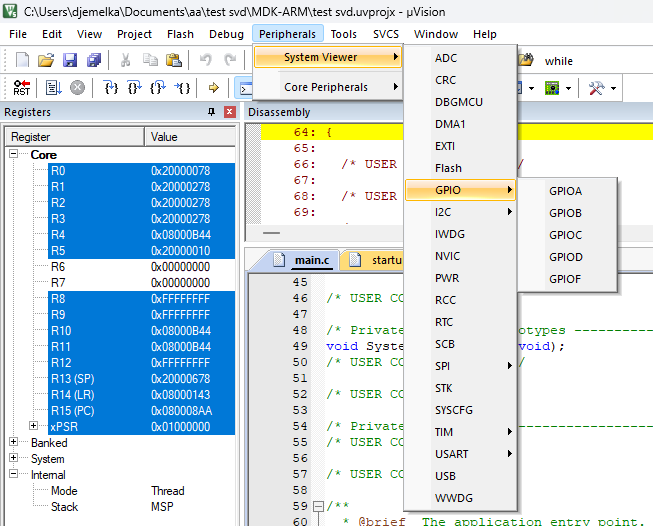Screen dimensions: 653x526
Task: Reset CPU with the RST icon
Action: pos(22,88)
